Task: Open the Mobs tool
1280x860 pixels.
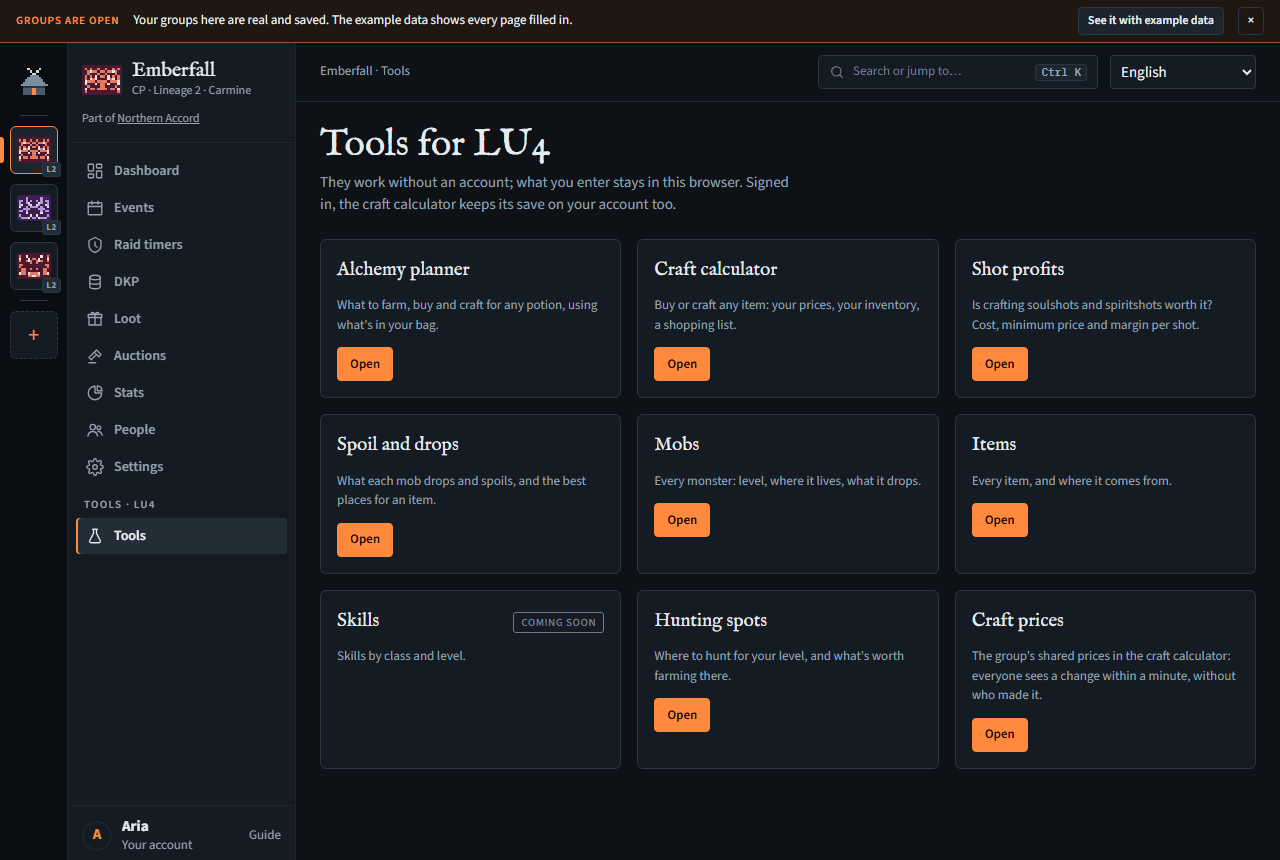Action: (682, 520)
